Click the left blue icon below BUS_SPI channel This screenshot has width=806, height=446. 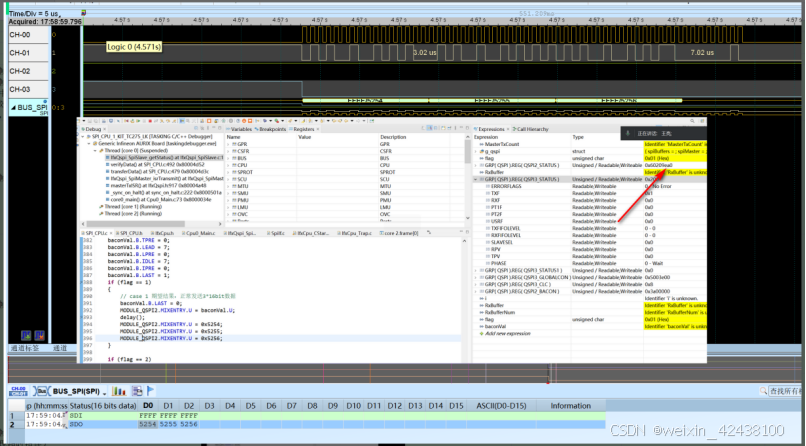click(x=26, y=336)
